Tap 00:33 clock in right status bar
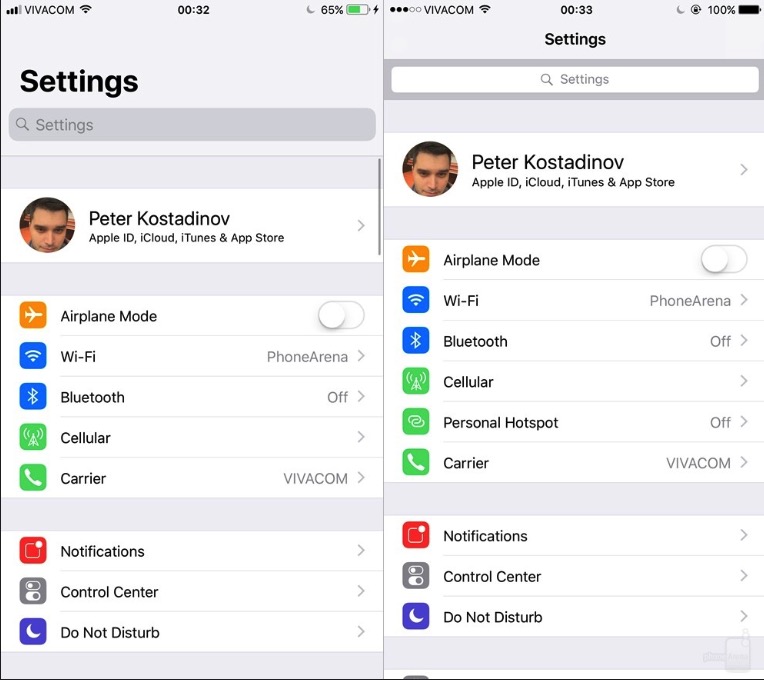The height and width of the screenshot is (680, 764). pyautogui.click(x=576, y=10)
